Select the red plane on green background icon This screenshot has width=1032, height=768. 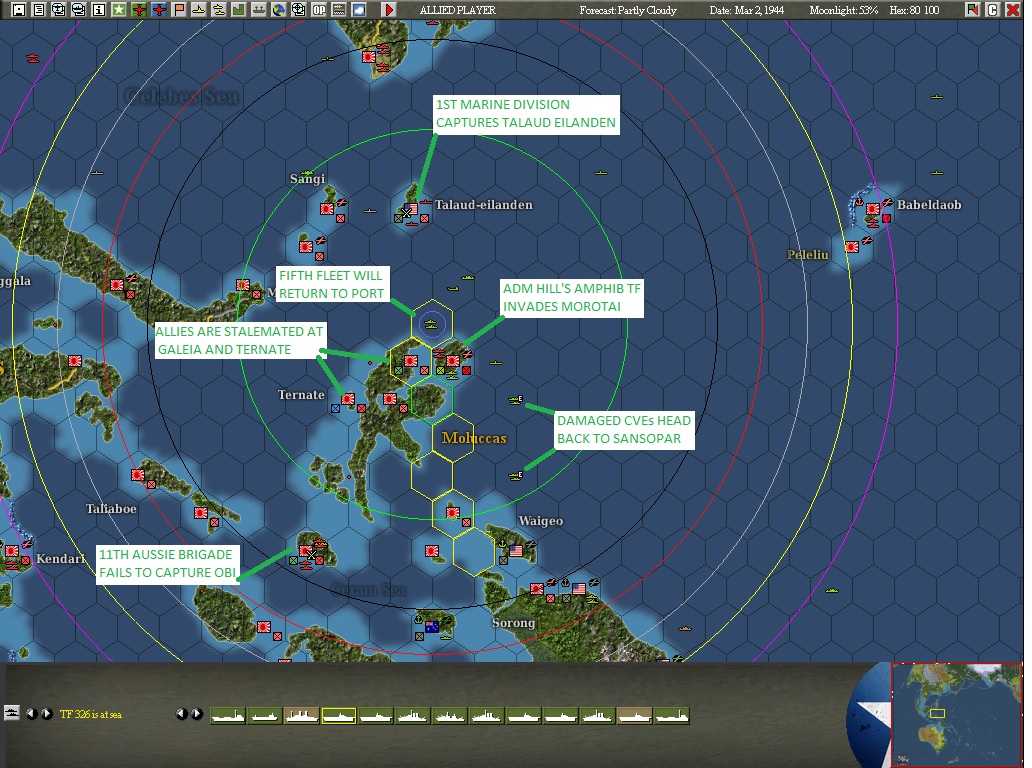139,9
